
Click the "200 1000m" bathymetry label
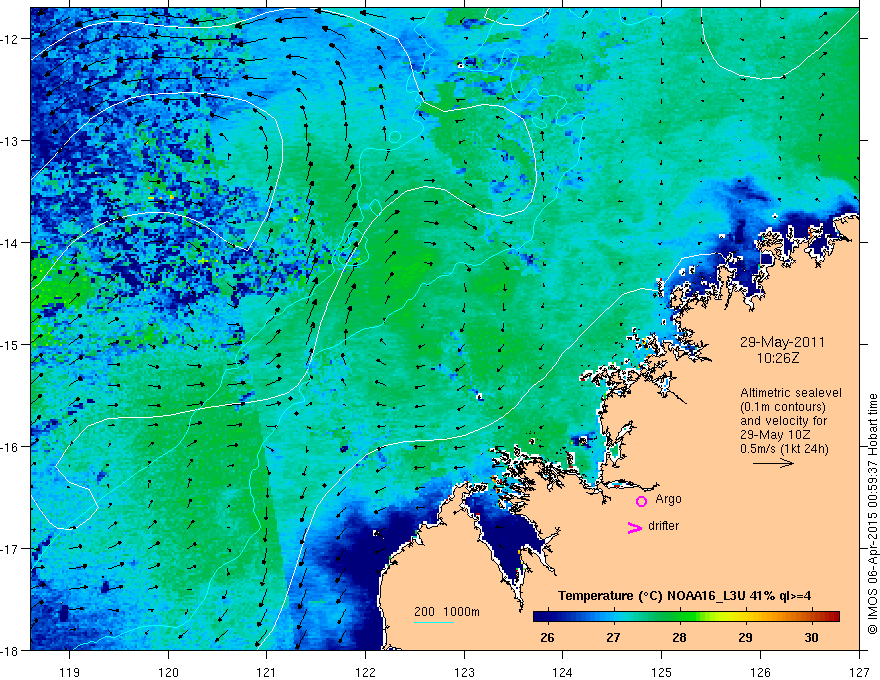pyautogui.click(x=447, y=612)
